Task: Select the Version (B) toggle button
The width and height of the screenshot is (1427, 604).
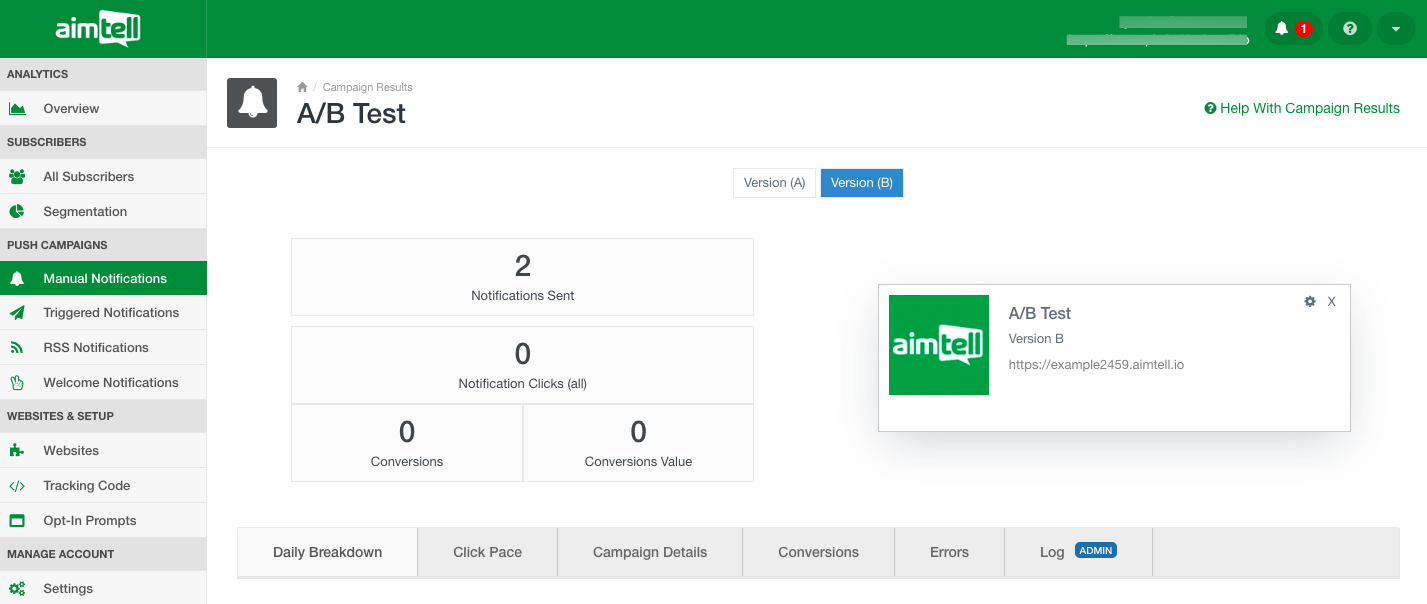Action: click(861, 183)
